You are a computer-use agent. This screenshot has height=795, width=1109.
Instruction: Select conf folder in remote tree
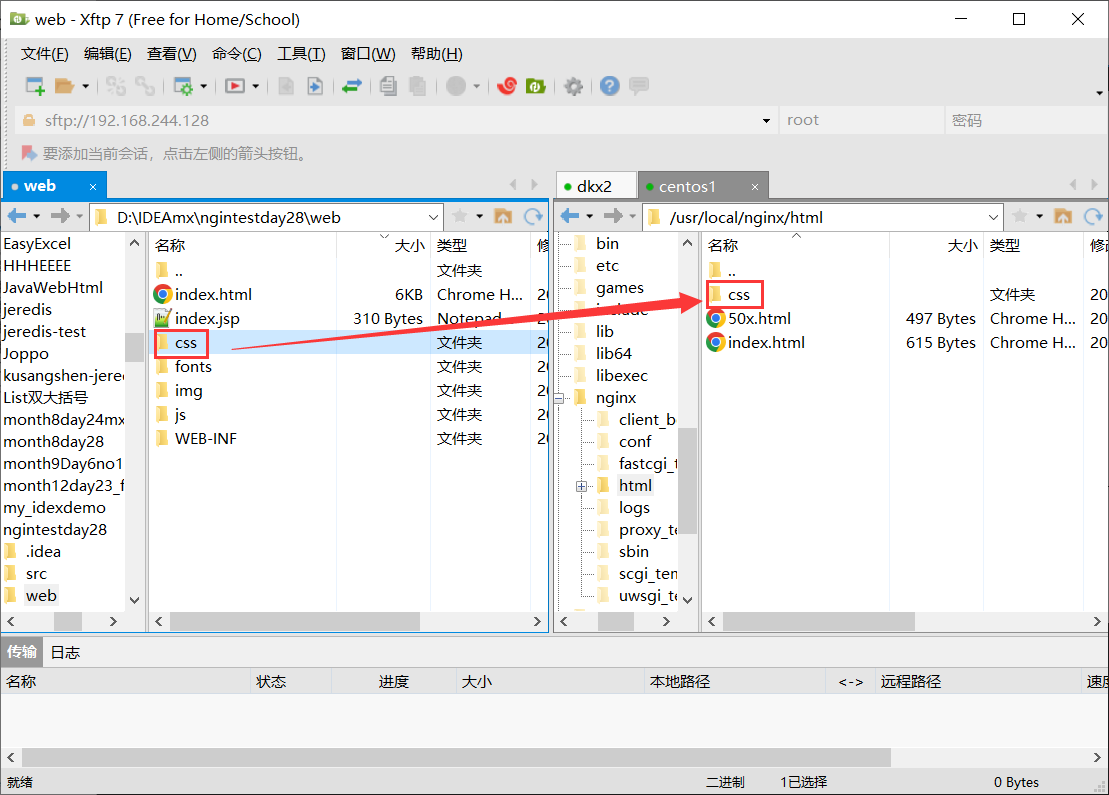634,441
